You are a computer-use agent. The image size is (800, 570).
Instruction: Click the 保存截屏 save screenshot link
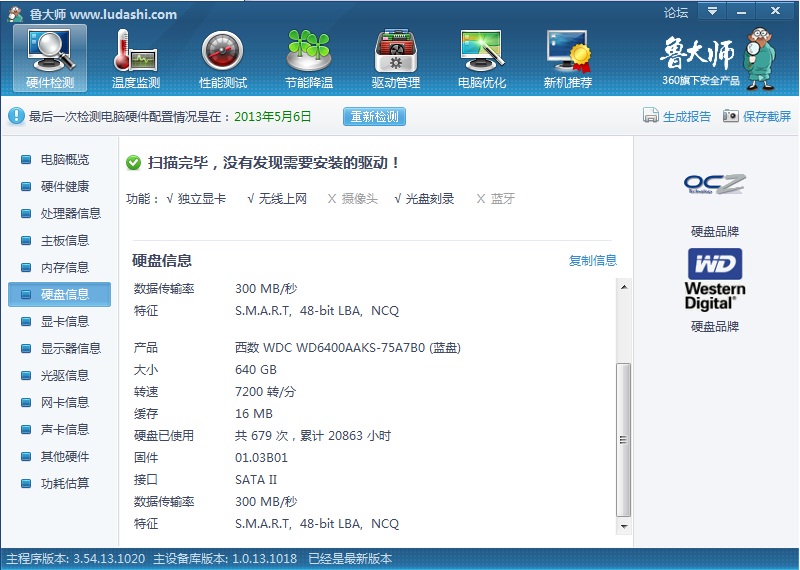point(767,116)
